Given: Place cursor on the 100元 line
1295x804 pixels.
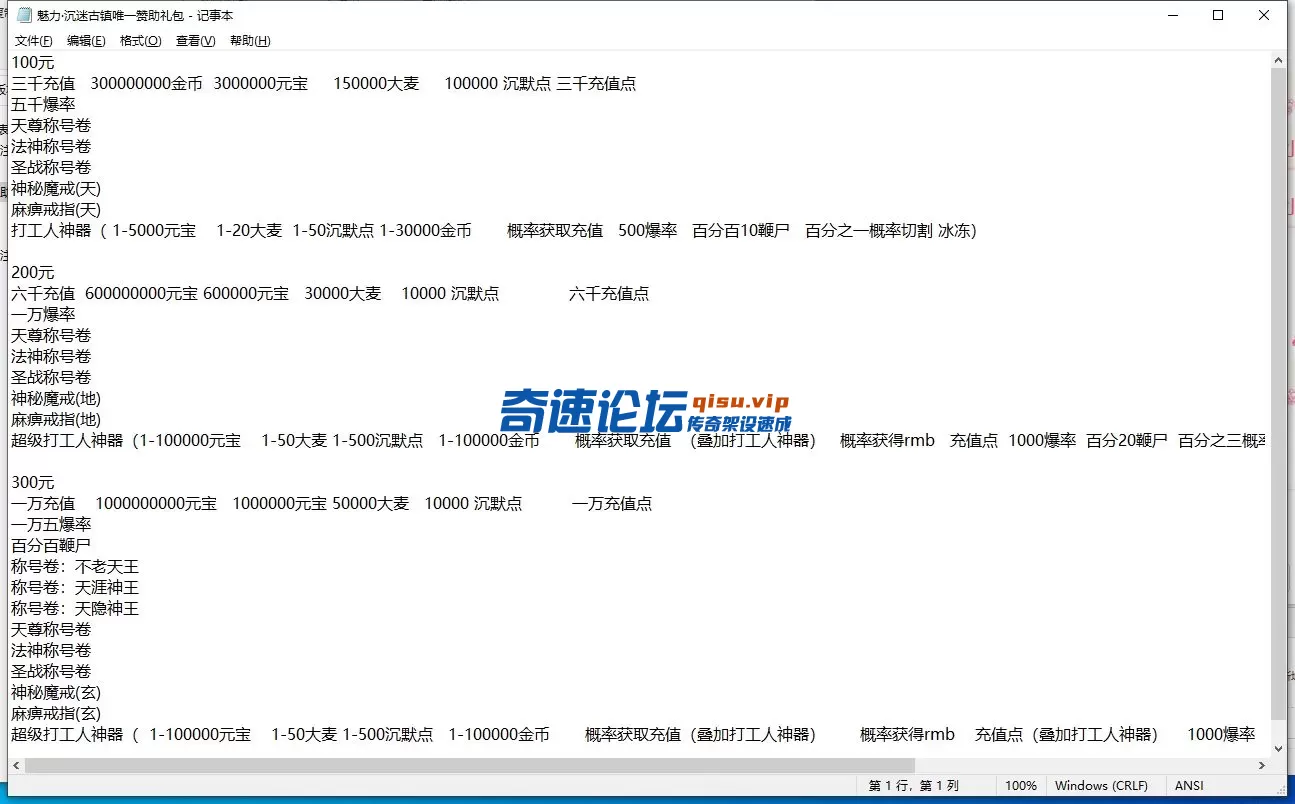Looking at the screenshot, I should coord(33,63).
